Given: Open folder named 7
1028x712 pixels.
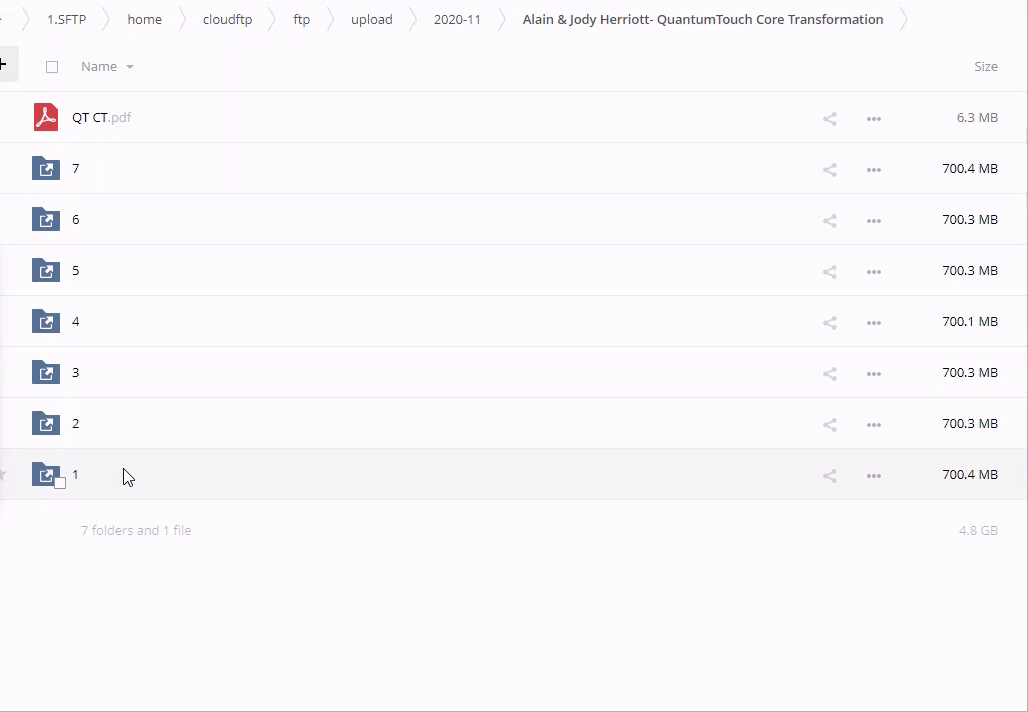Looking at the screenshot, I should click(x=76, y=169).
